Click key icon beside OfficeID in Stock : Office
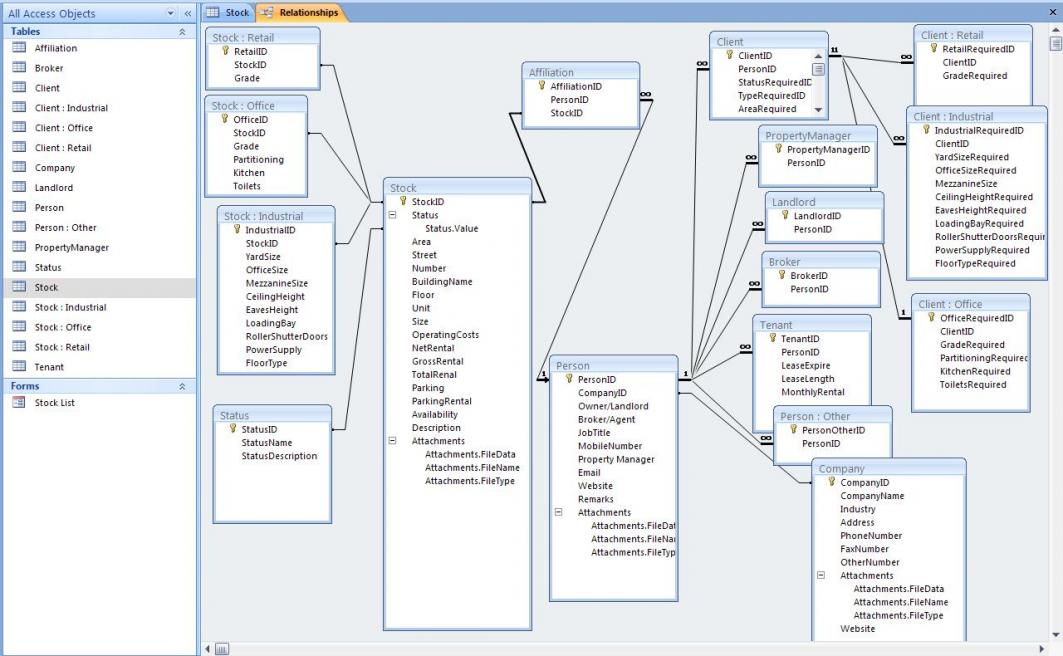The height and width of the screenshot is (656, 1063). pos(225,118)
